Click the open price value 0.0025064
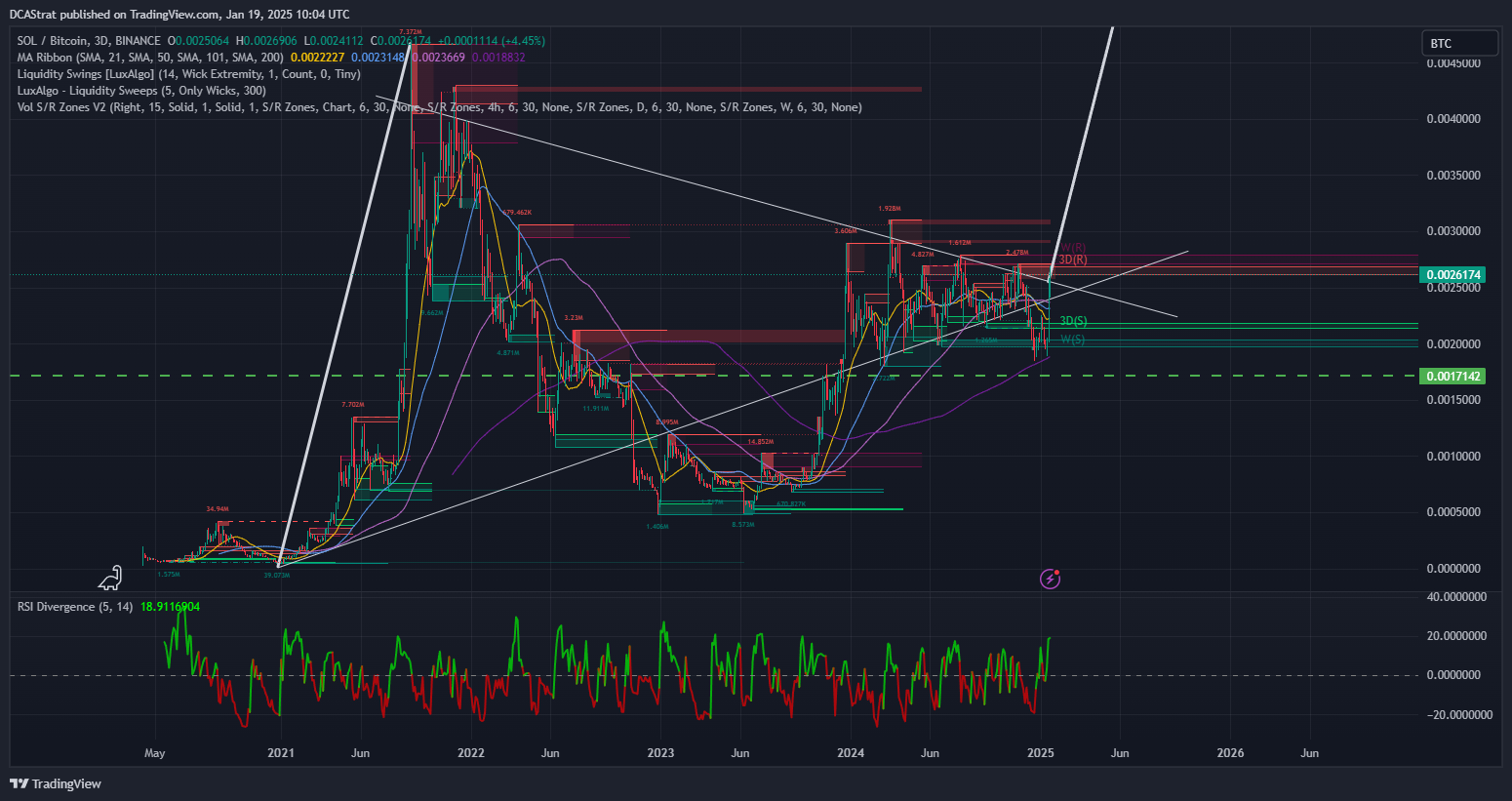The image size is (1512, 801). 202,41
